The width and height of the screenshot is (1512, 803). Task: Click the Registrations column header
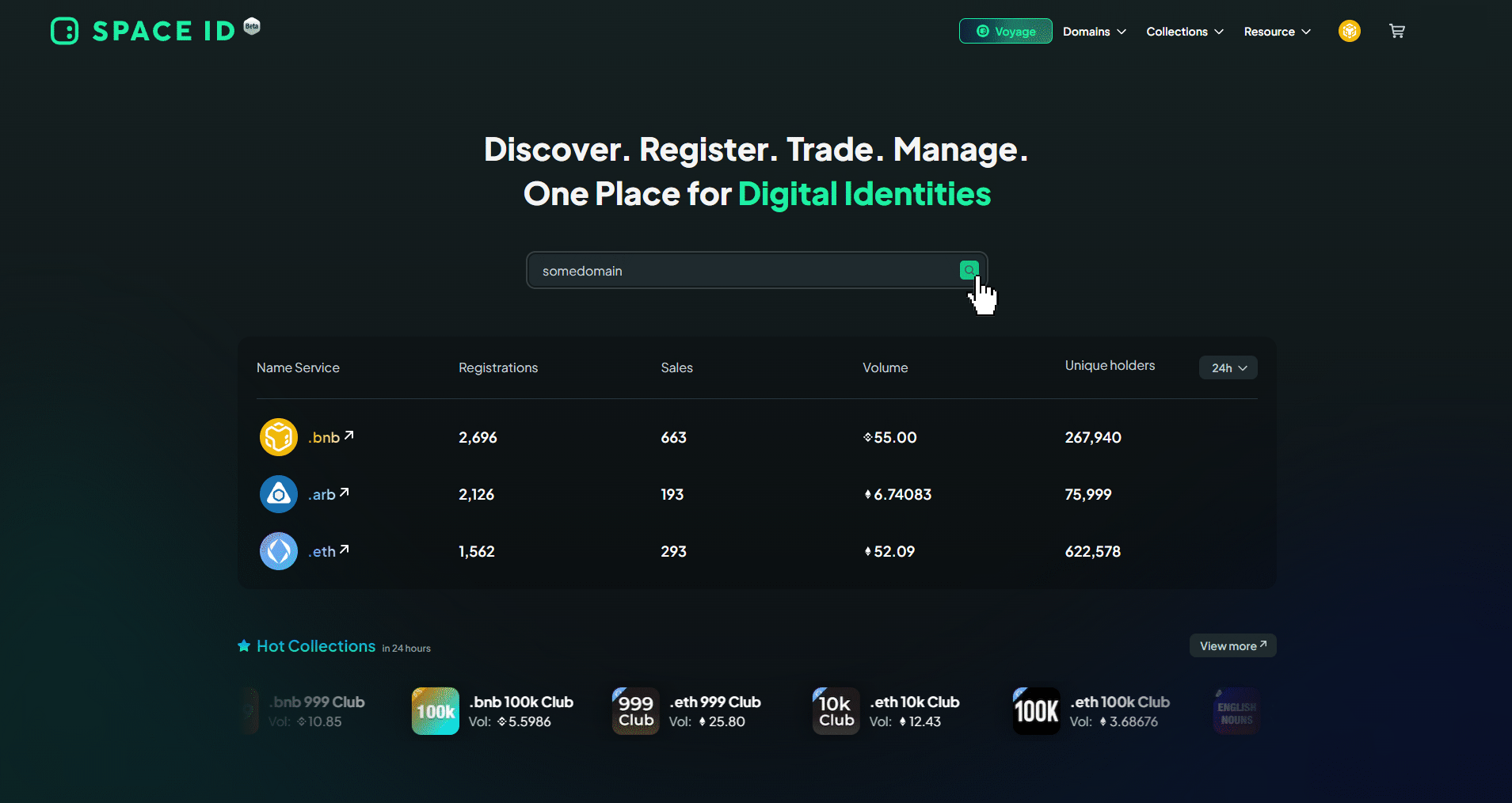498,367
